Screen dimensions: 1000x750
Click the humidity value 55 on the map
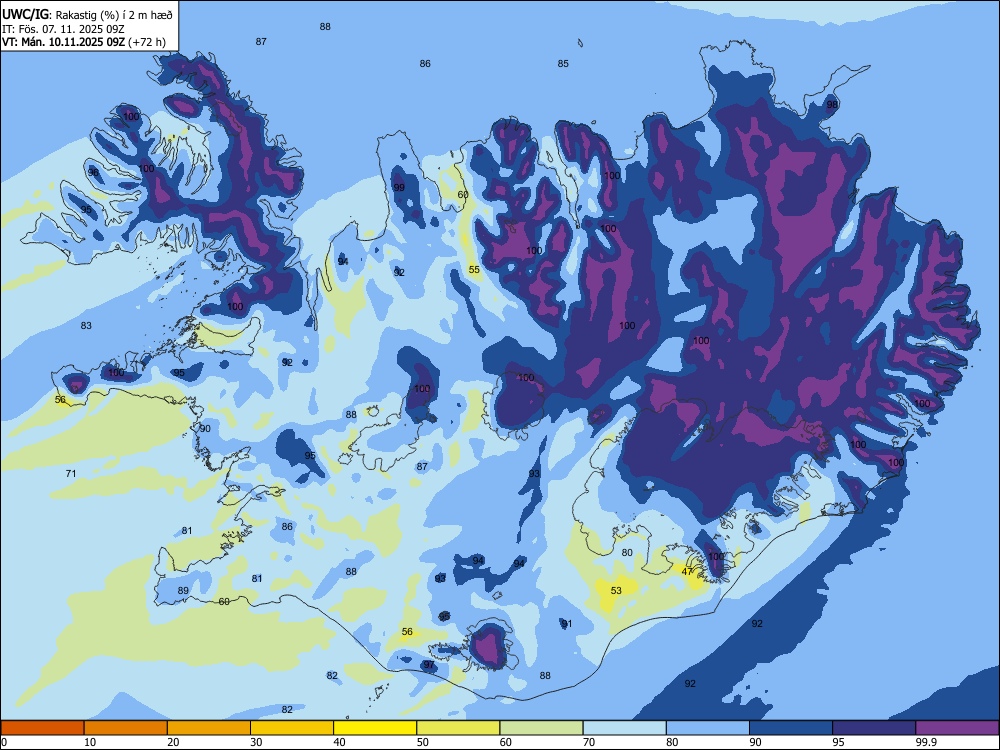click(474, 270)
